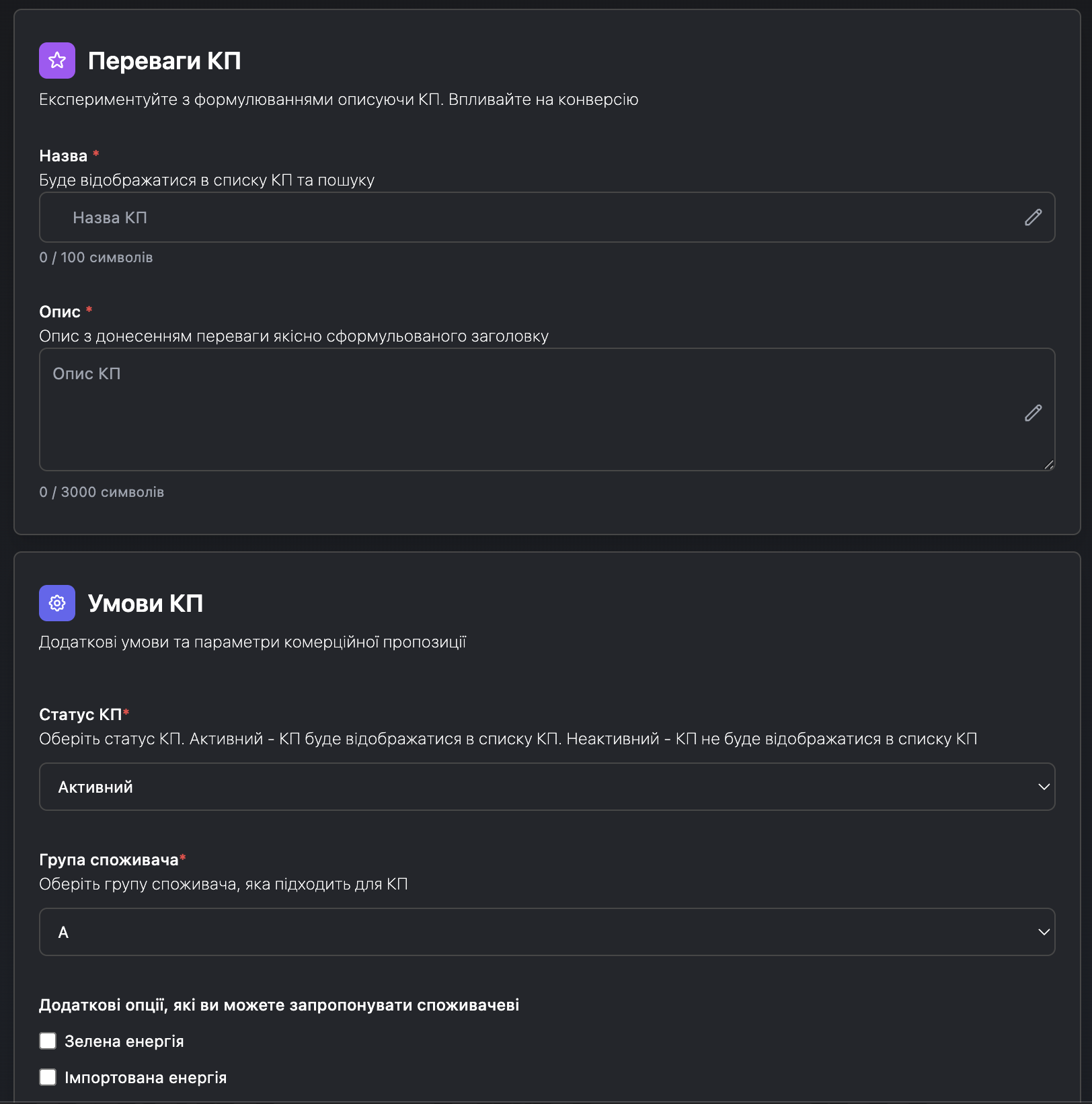Click the chevron arrow on the Активний dropdown

pyautogui.click(x=1044, y=787)
